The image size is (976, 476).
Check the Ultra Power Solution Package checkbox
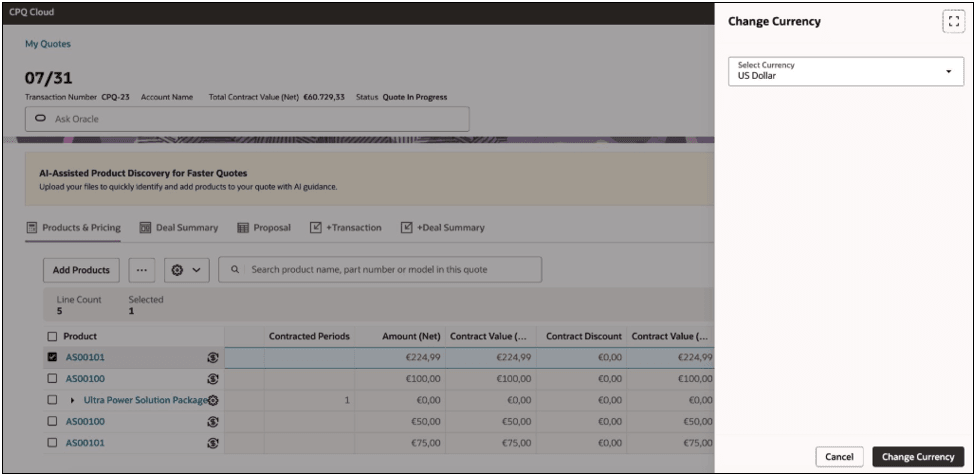(52, 400)
